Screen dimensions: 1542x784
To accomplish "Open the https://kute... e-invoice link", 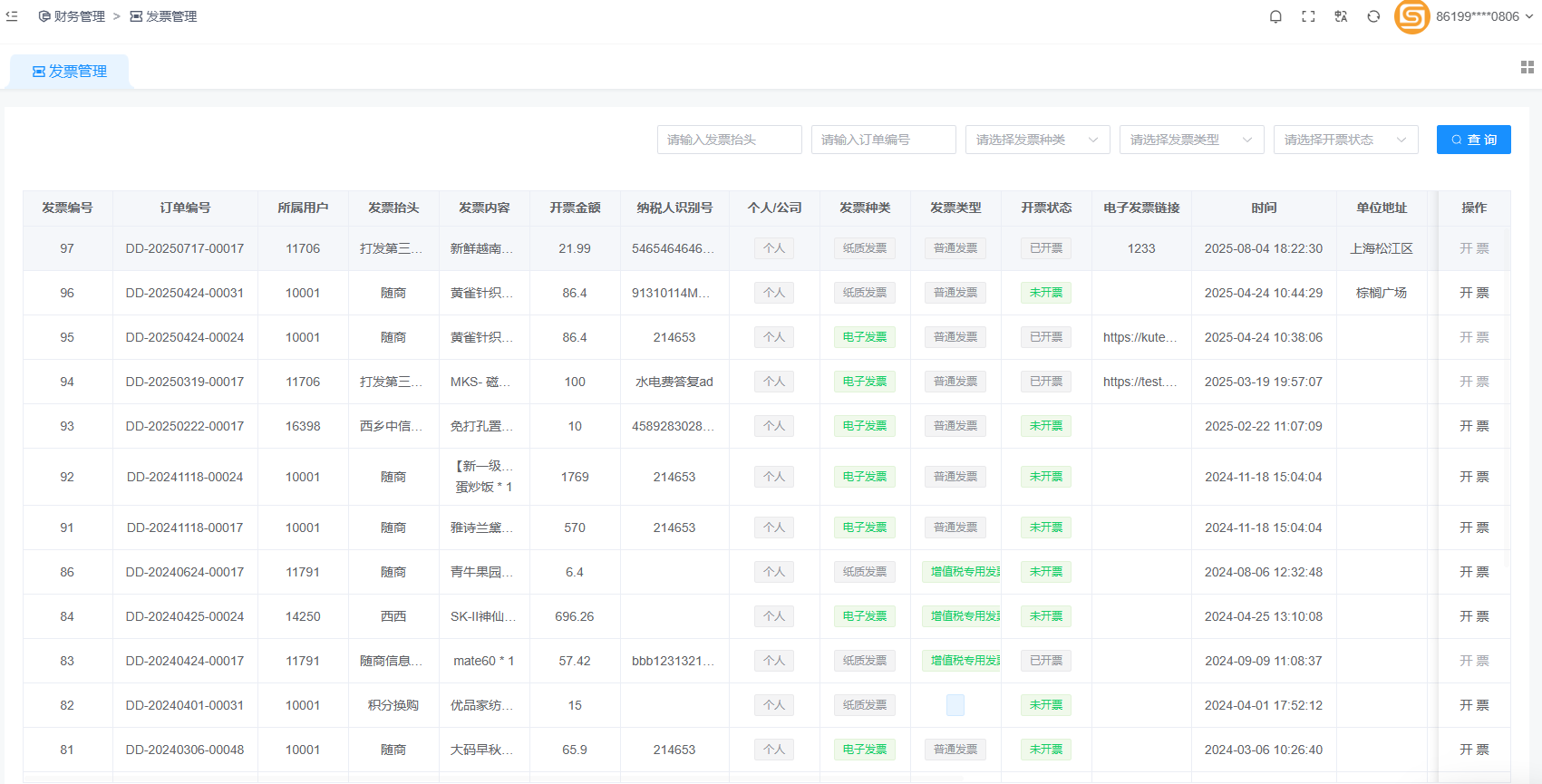I will (1140, 337).
